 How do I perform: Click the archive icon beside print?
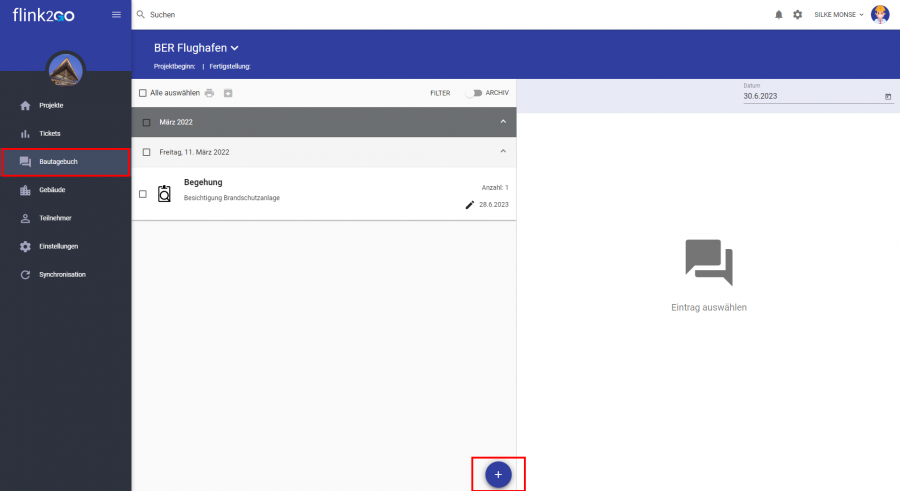point(228,93)
